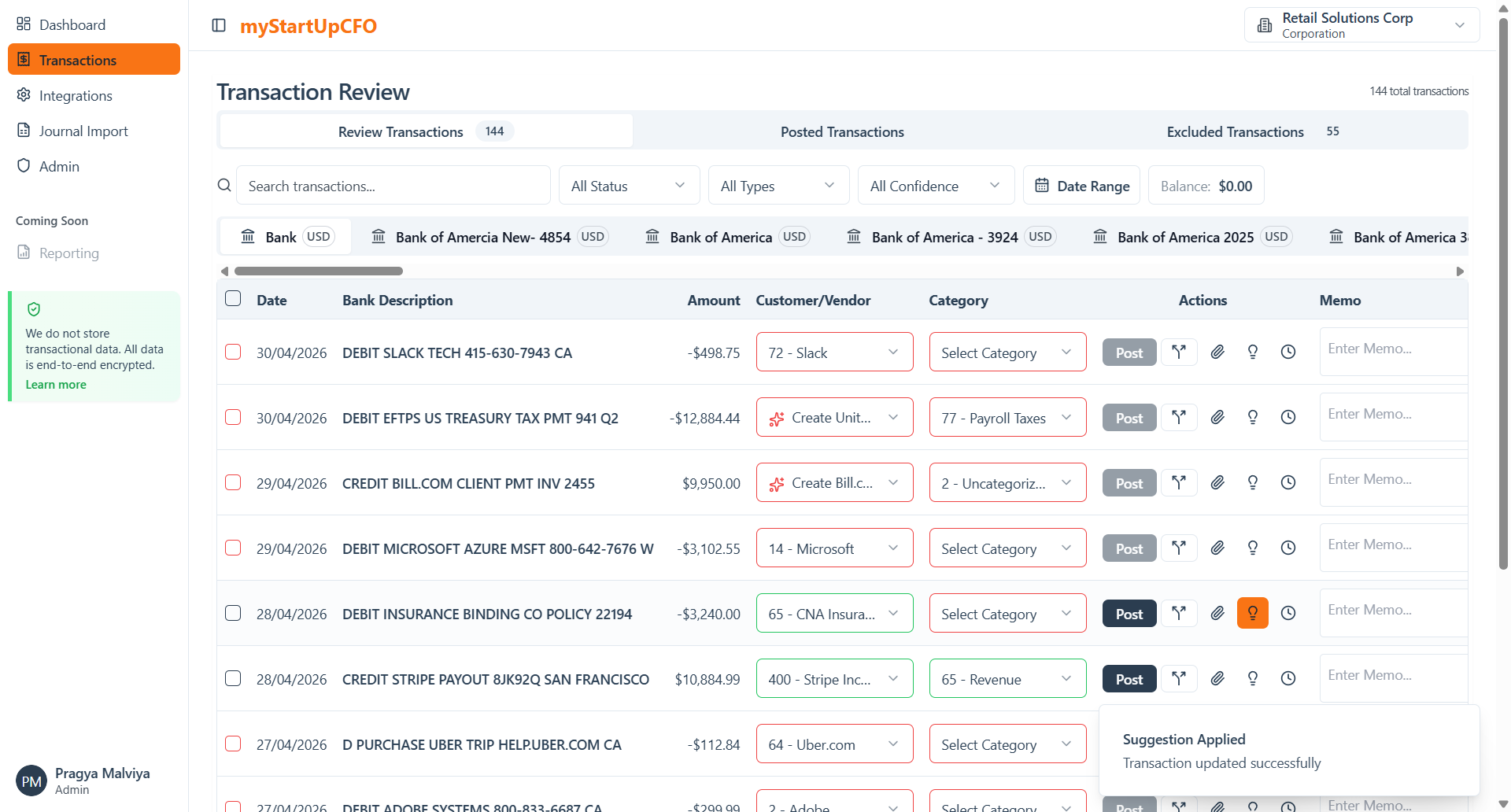Image resolution: width=1511 pixels, height=812 pixels.
Task: Click the search magnifier icon
Action: (224, 186)
